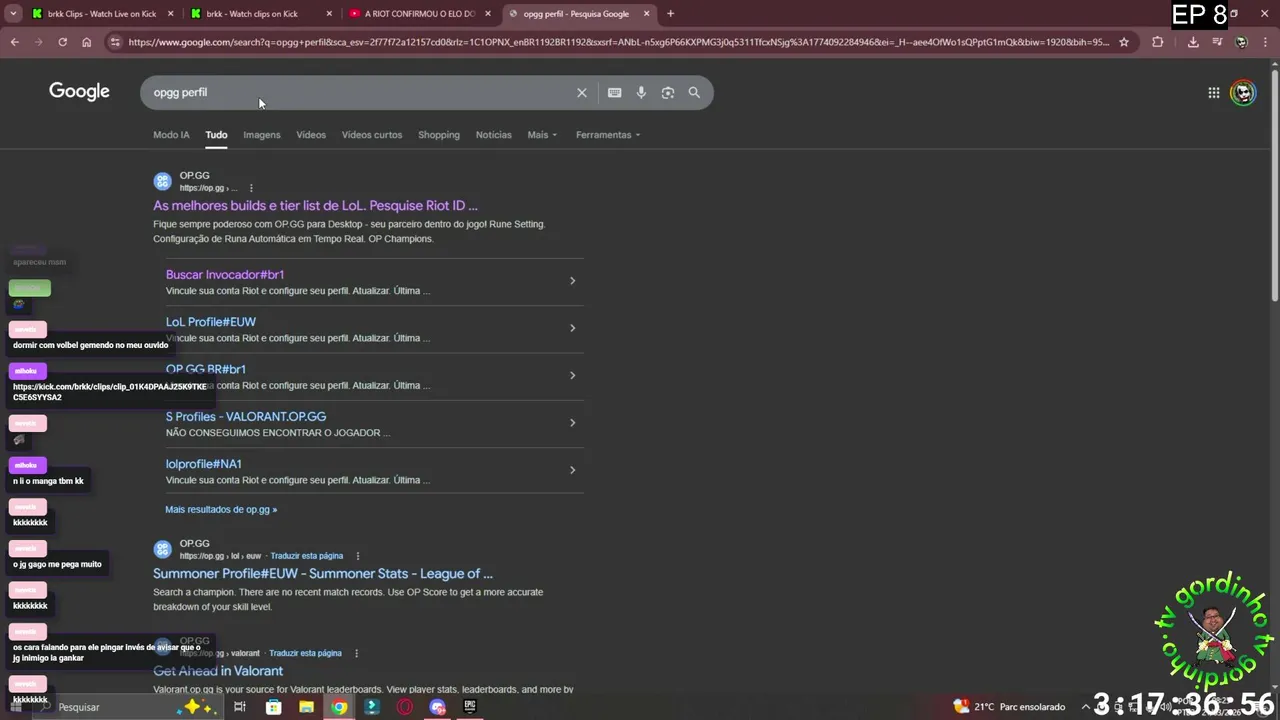Image resolution: width=1280 pixels, height=720 pixels.
Task: Select the Vídeos curtos search tab
Action: pyautogui.click(x=372, y=135)
